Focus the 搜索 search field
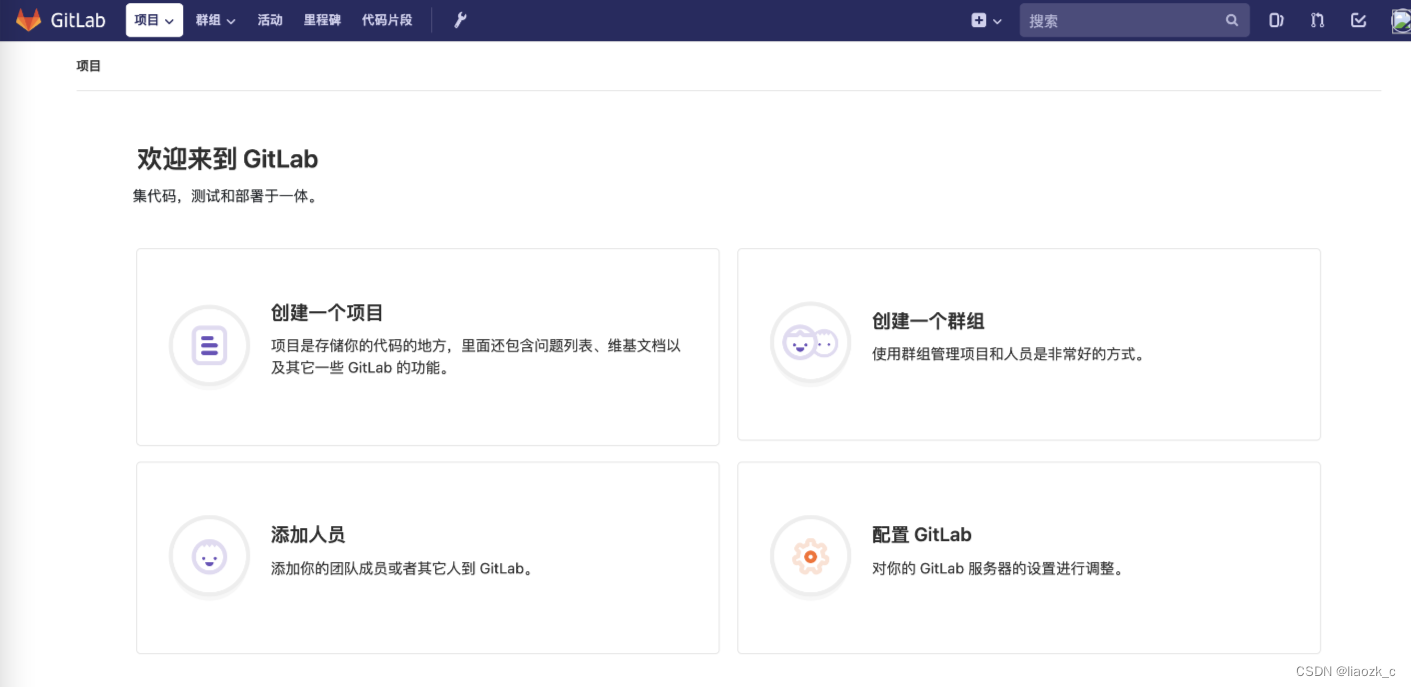This screenshot has height=687, width=1411. tap(1134, 20)
